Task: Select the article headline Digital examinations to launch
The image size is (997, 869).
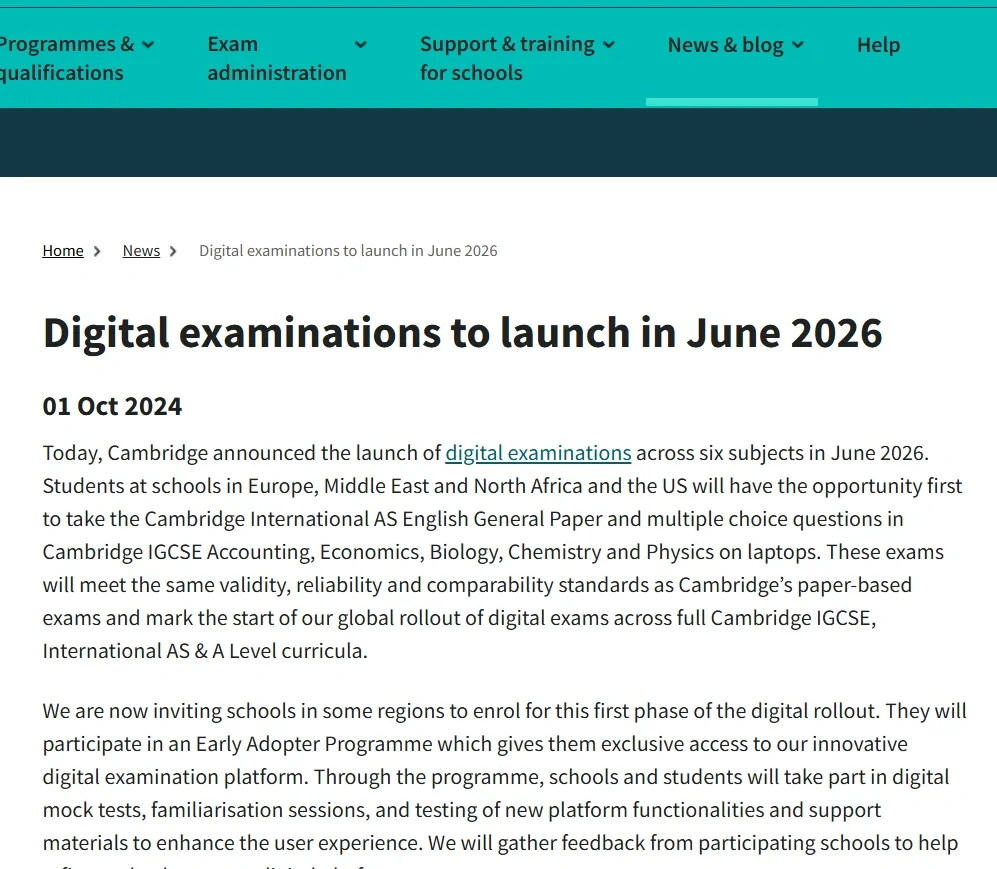Action: pos(462,332)
